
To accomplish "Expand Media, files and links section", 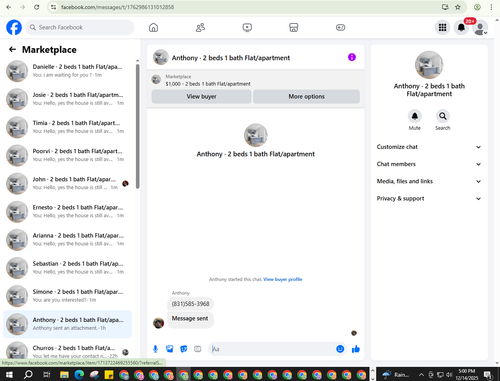I will (x=429, y=181).
